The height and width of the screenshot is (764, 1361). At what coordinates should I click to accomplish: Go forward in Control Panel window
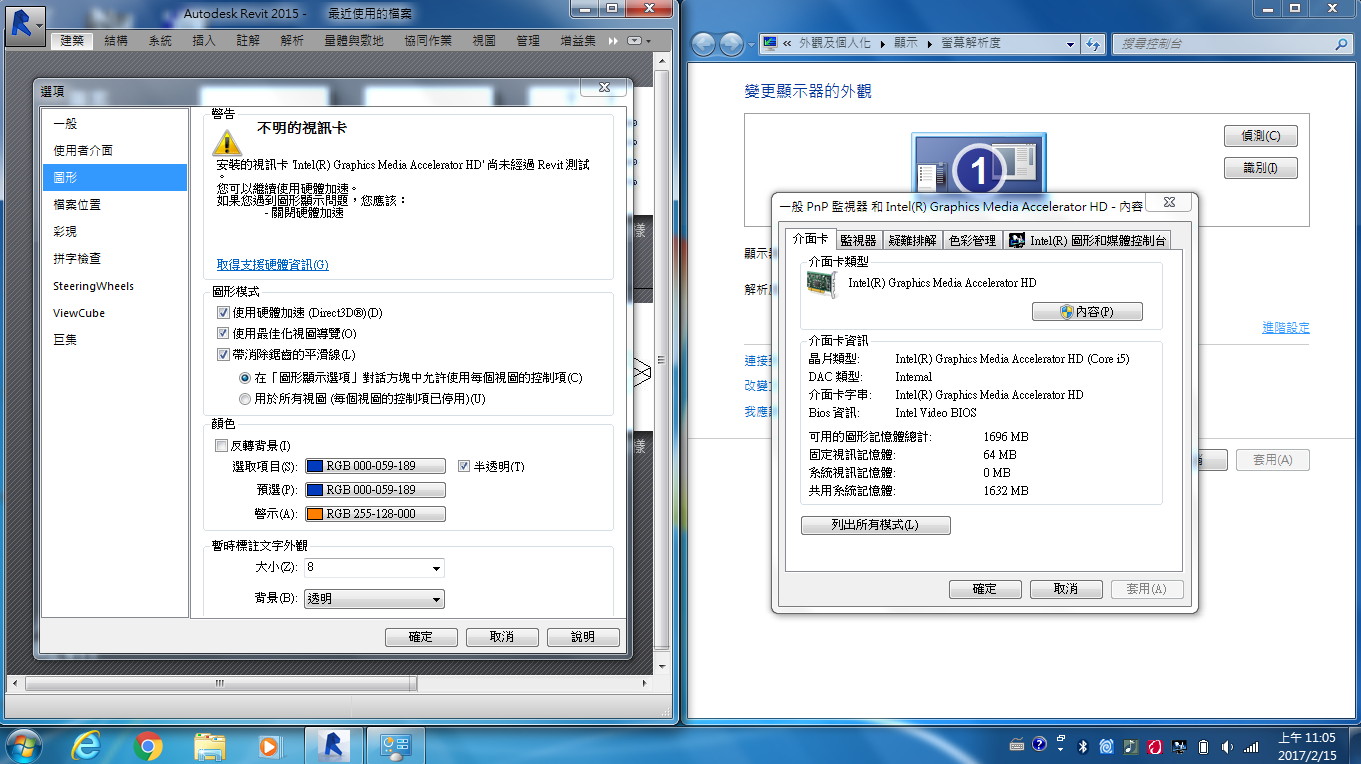(732, 44)
